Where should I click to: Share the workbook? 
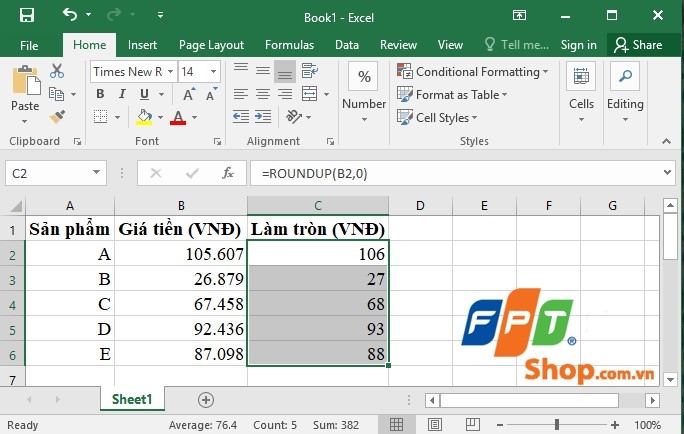(x=638, y=45)
